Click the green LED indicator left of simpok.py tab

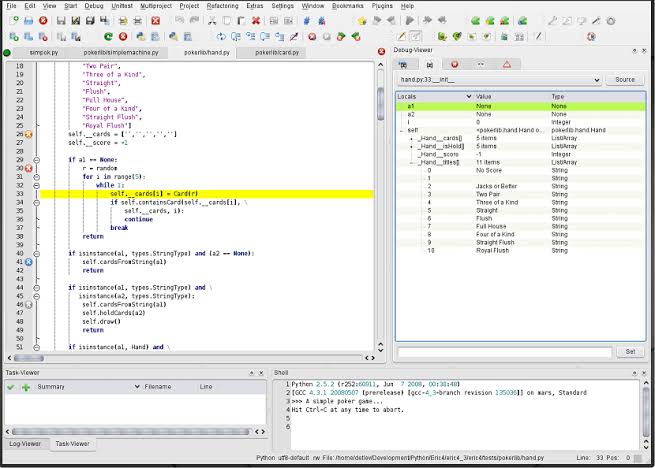point(7,52)
